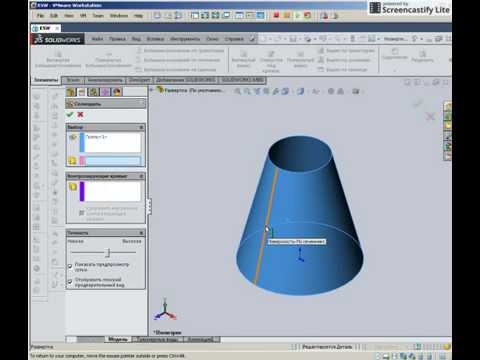Reset the VM with the VMware restart button

point(307,15)
